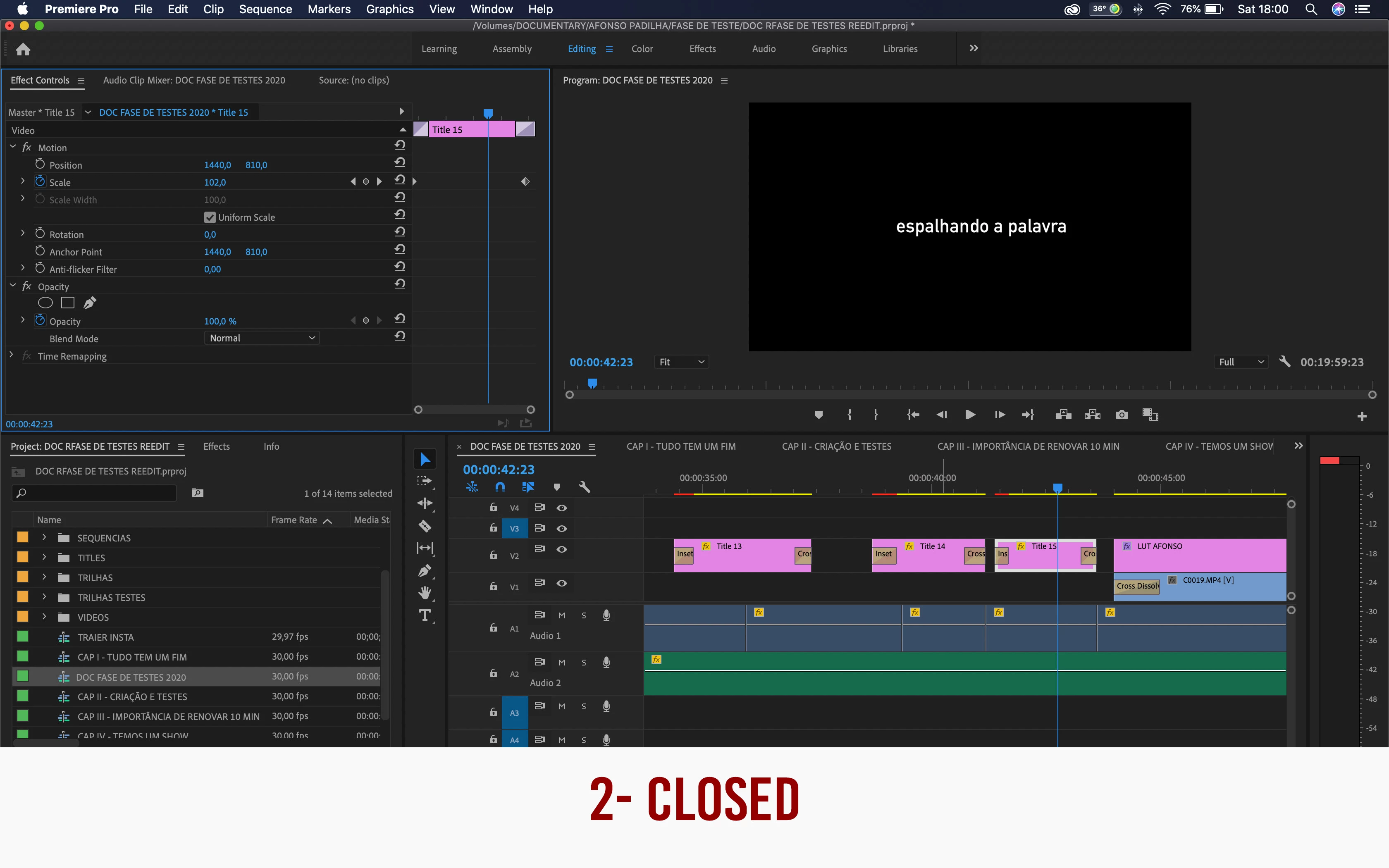This screenshot has height=868, width=1389.
Task: Select the Type tool
Action: pos(425,615)
